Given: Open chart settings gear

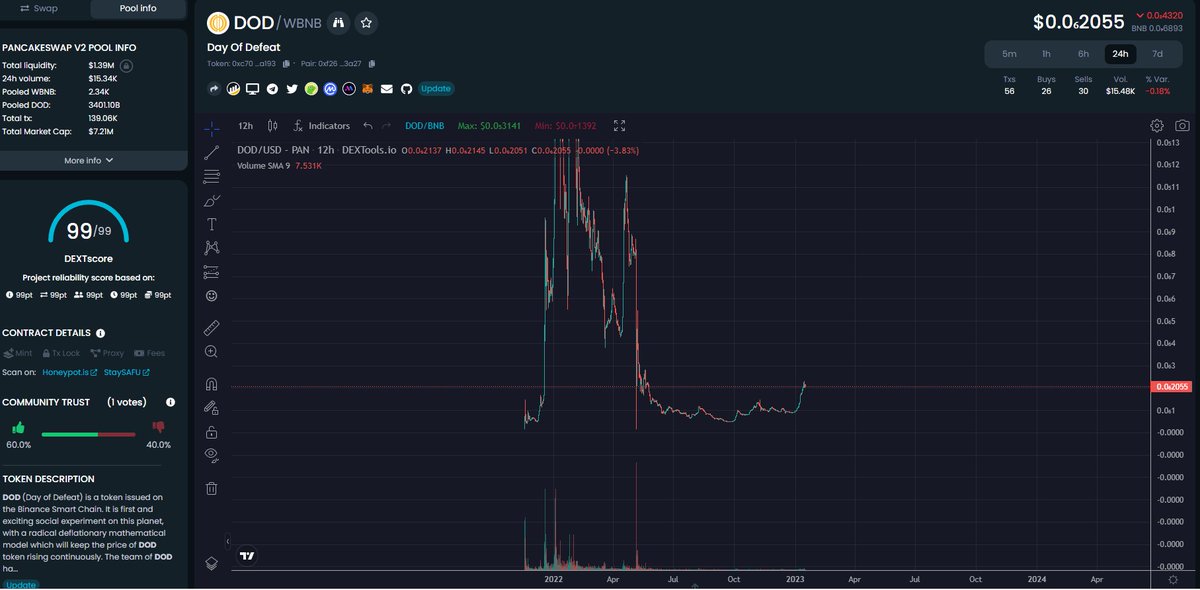Looking at the screenshot, I should coord(1157,126).
